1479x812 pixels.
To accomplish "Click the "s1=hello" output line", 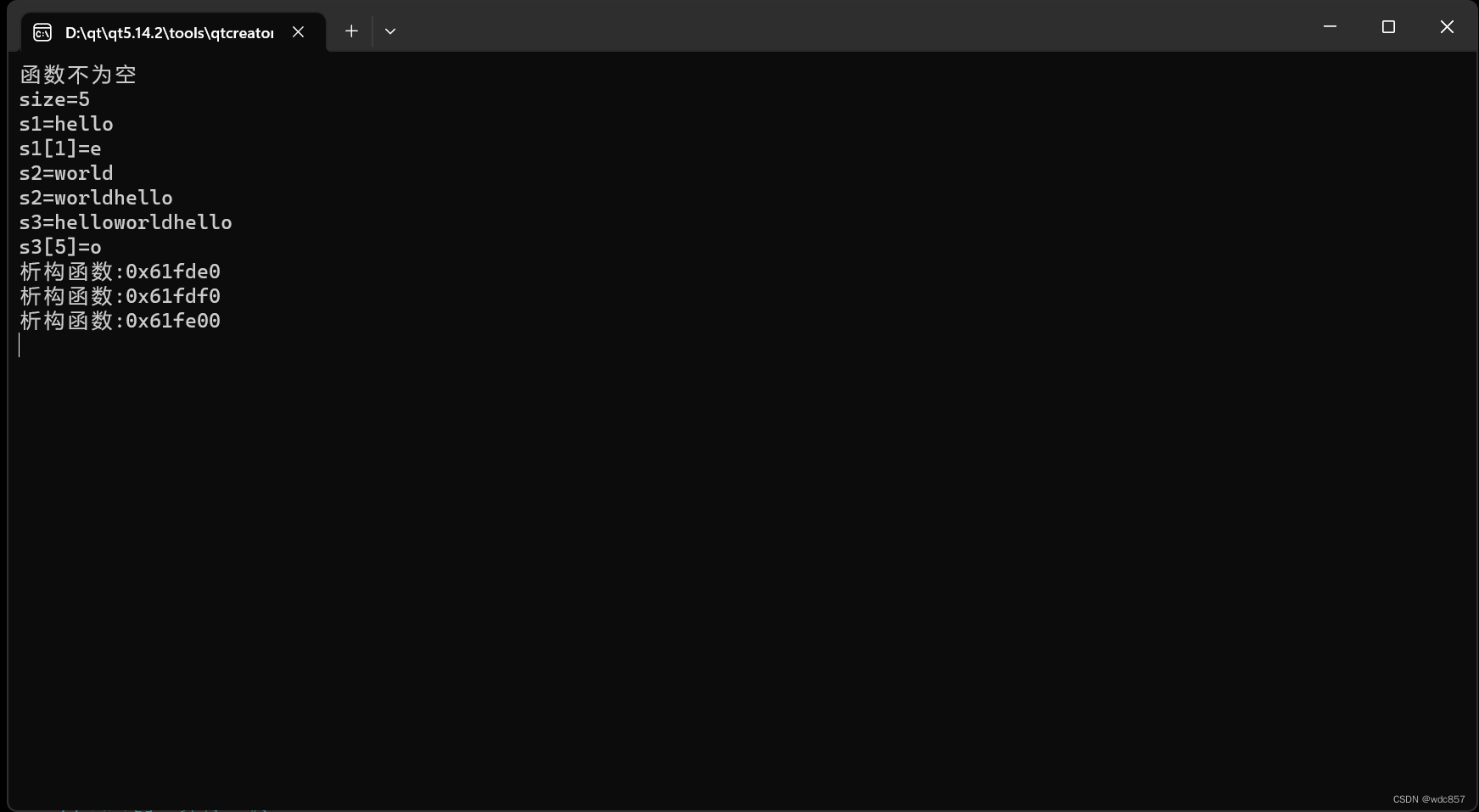I will pyautogui.click(x=66, y=124).
